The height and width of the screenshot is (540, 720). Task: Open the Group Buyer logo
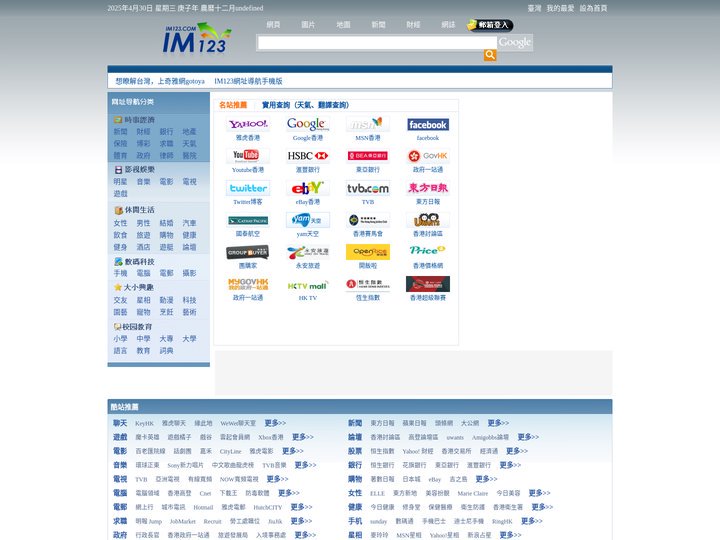click(x=248, y=252)
